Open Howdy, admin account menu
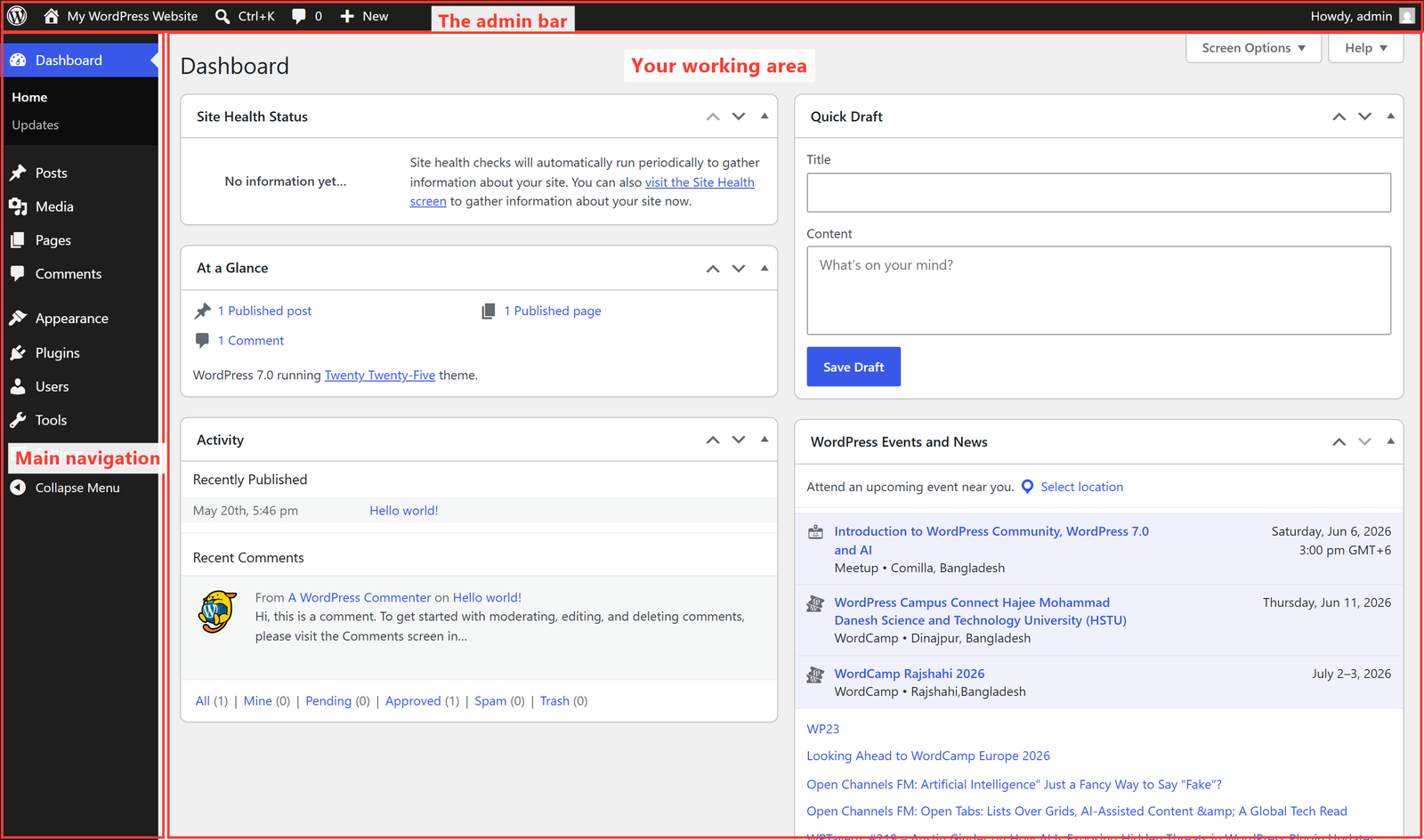The height and width of the screenshot is (840, 1424). coord(1362,16)
